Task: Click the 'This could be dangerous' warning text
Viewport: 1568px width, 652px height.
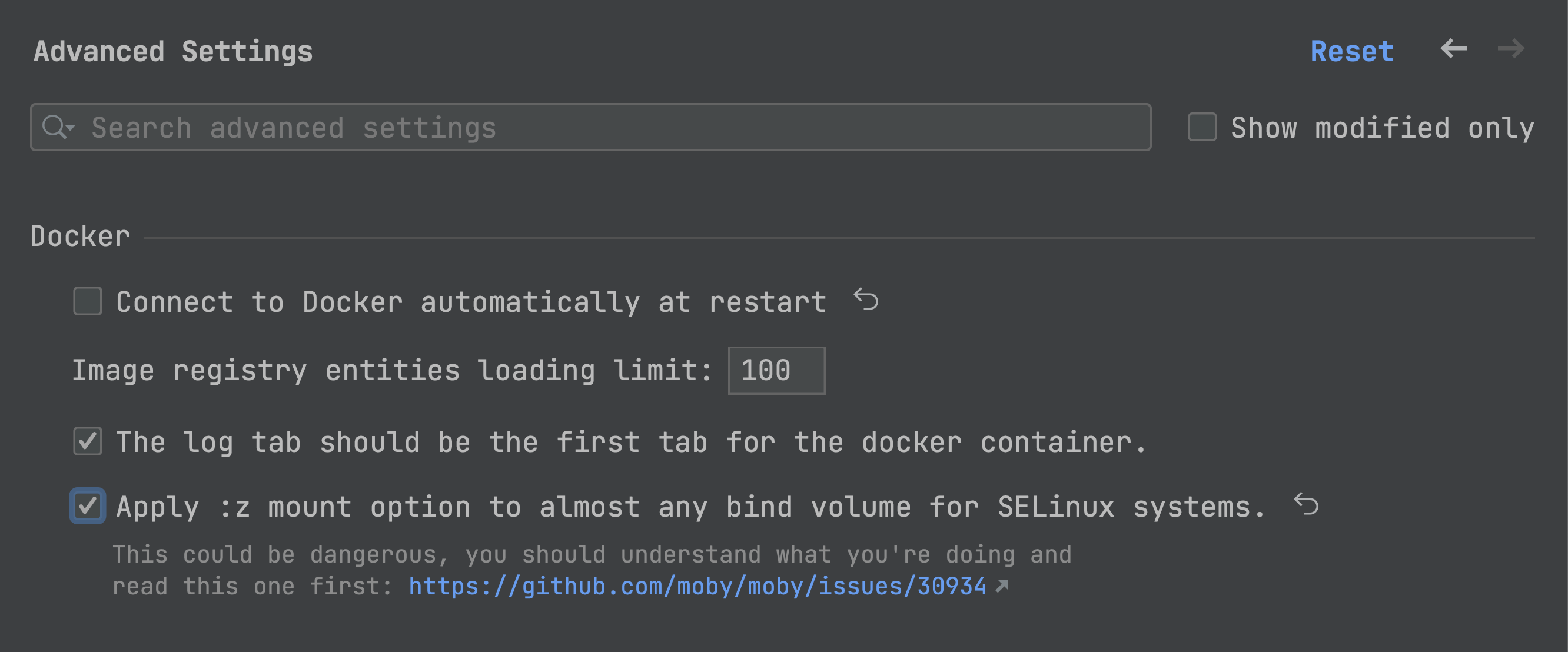Action: click(590, 555)
